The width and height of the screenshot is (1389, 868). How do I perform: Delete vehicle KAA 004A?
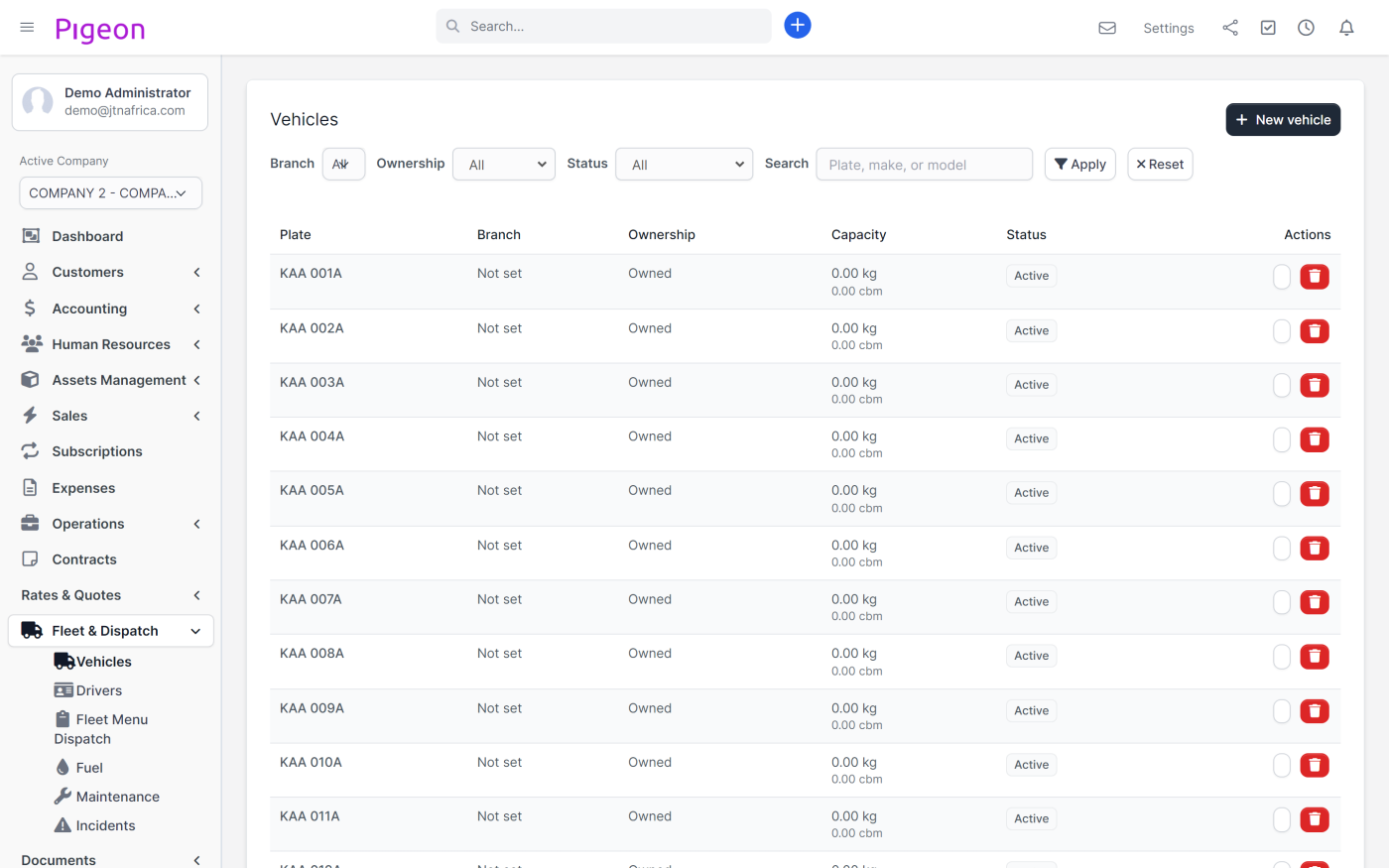point(1315,439)
